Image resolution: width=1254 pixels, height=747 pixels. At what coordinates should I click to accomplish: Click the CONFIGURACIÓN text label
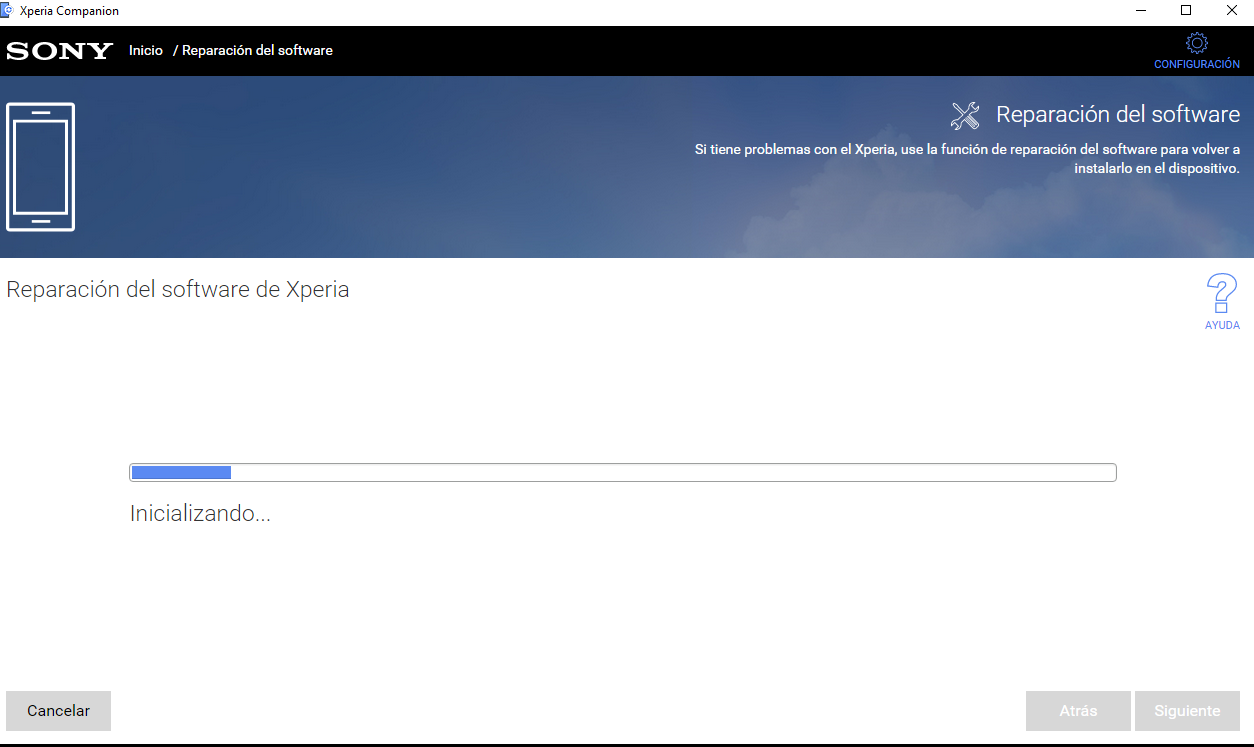click(1196, 64)
